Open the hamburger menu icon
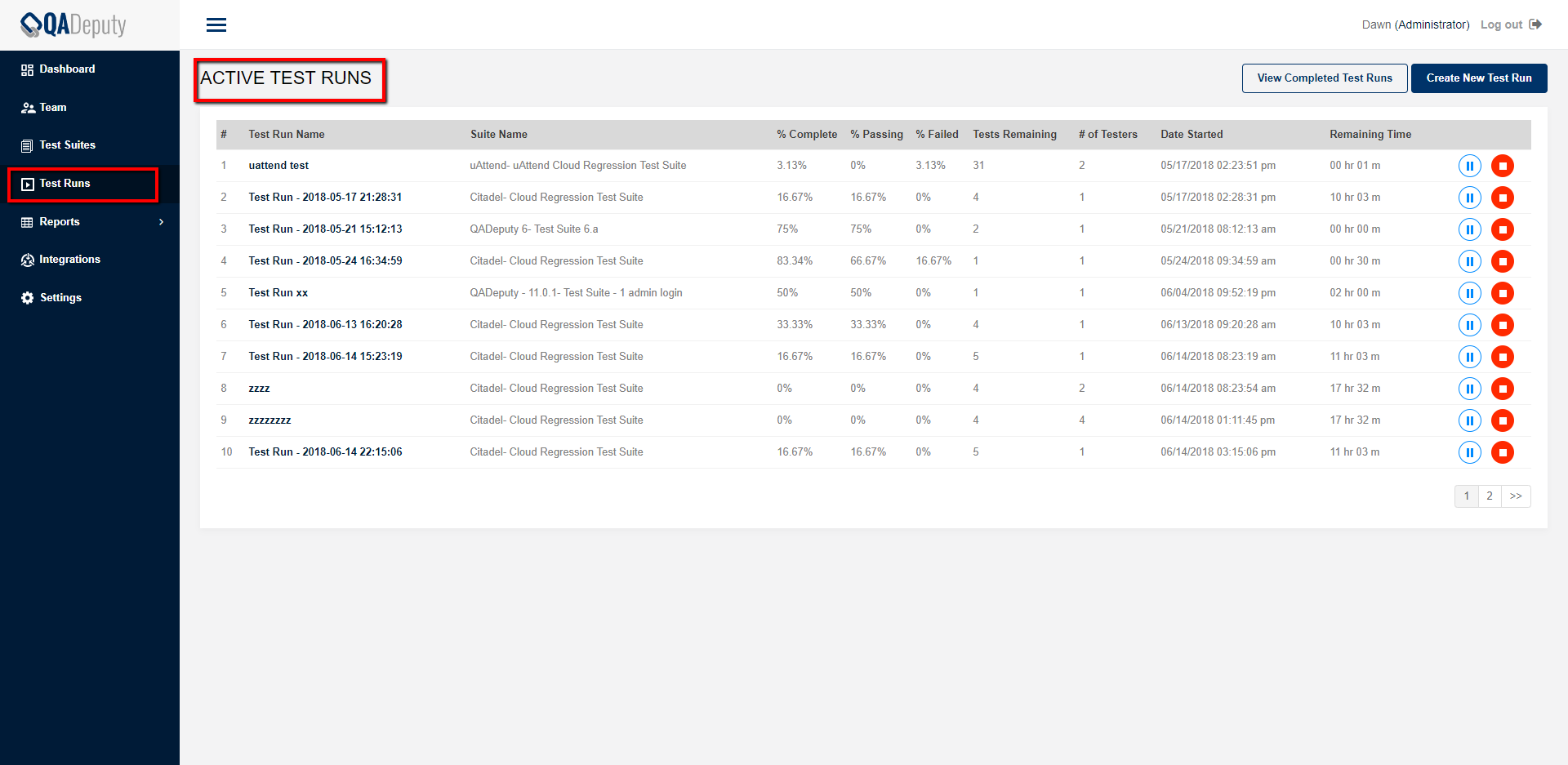 216,25
